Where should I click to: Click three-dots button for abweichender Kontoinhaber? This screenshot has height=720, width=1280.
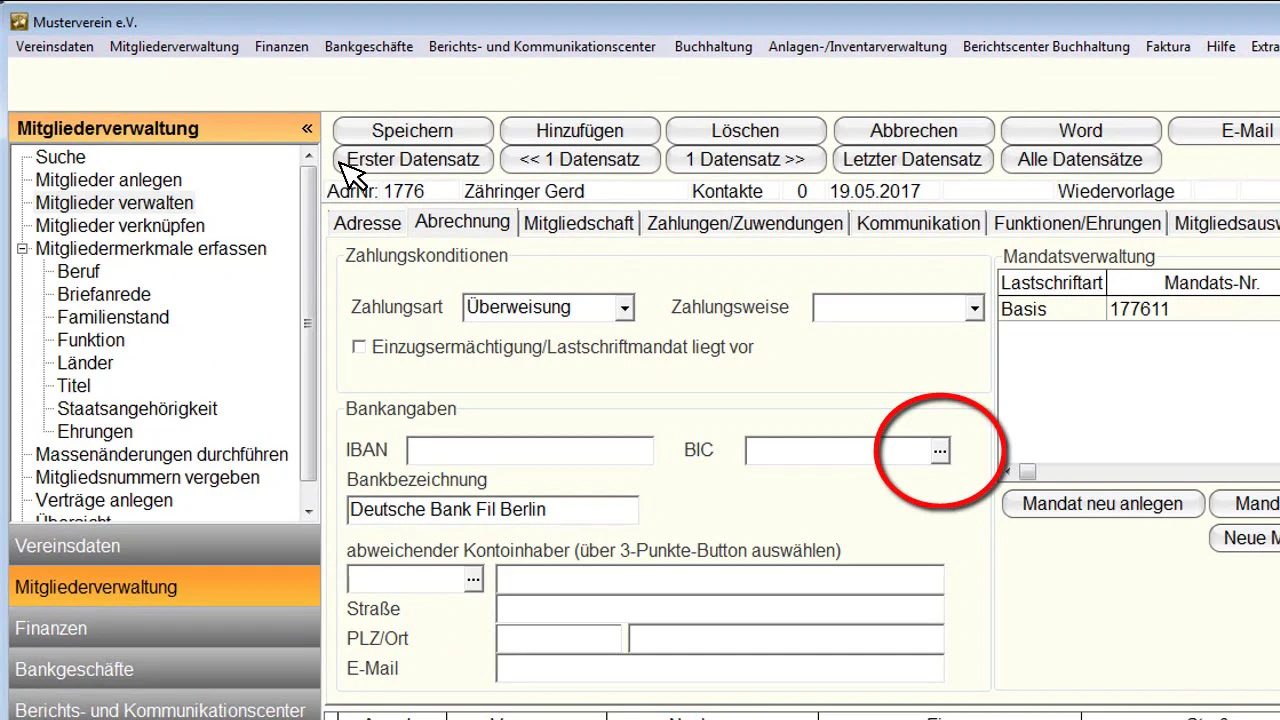pyautogui.click(x=473, y=579)
